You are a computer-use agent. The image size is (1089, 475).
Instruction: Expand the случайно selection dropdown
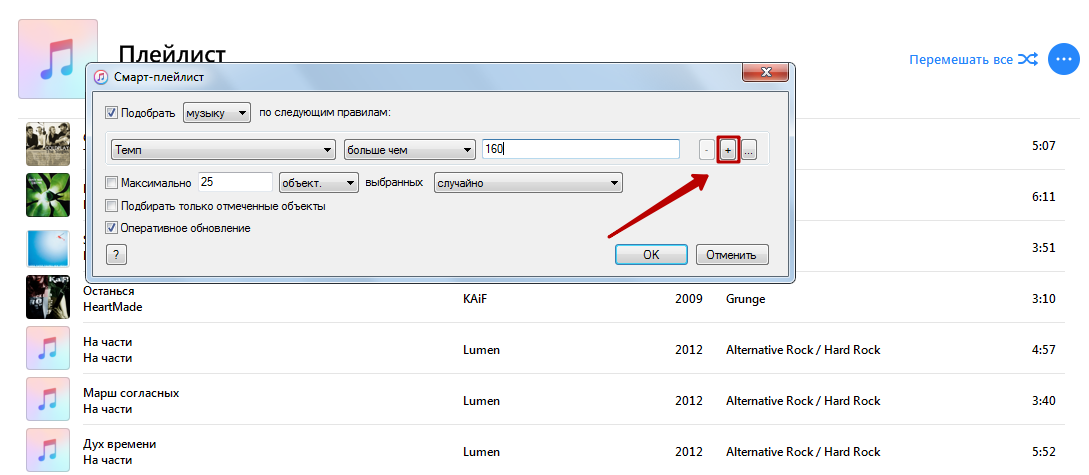coord(528,183)
